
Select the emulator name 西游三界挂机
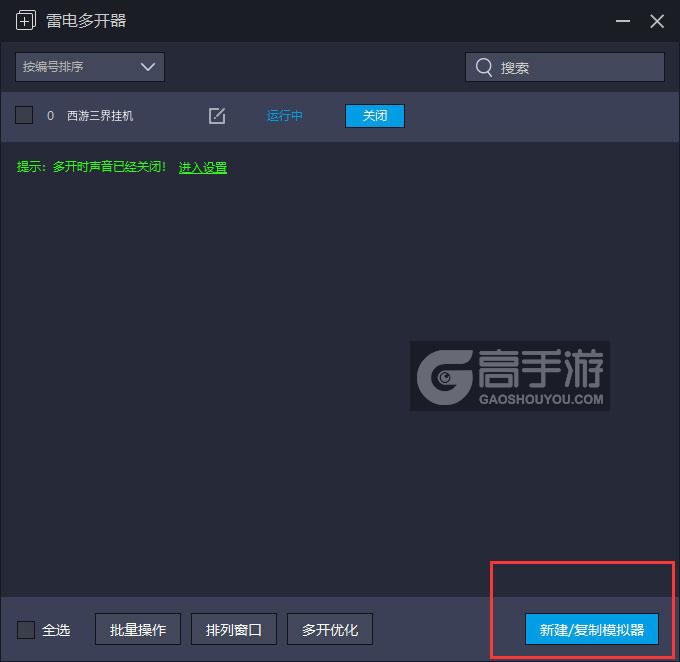click(x=100, y=116)
